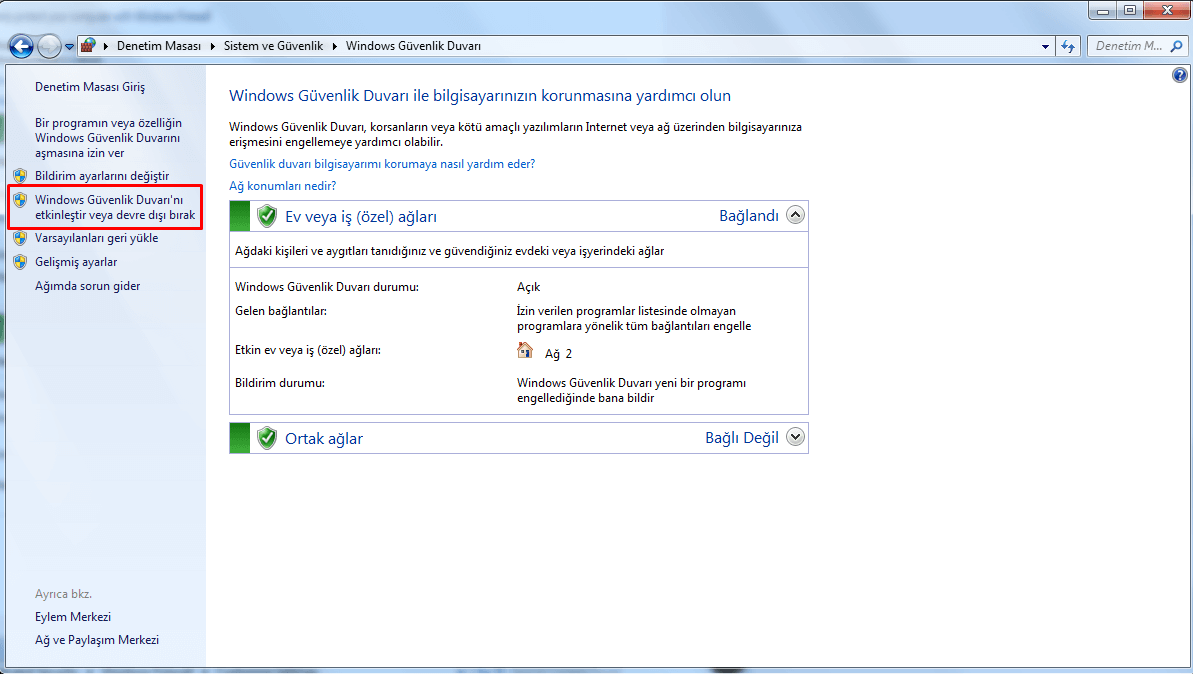Click shield icon beside Gelişmiş ayarlar
The width and height of the screenshot is (1193, 674).
(x=20, y=262)
